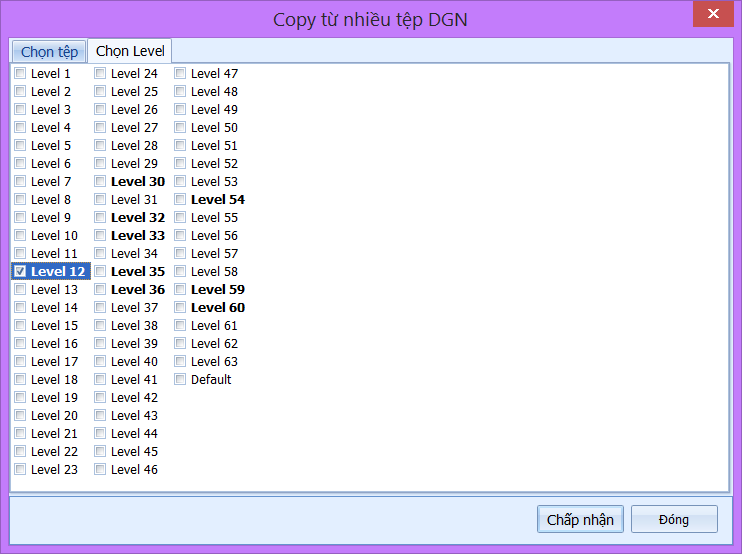This screenshot has height=554, width=742.
Task: Tick the Level 60 checkbox
Action: [x=180, y=307]
